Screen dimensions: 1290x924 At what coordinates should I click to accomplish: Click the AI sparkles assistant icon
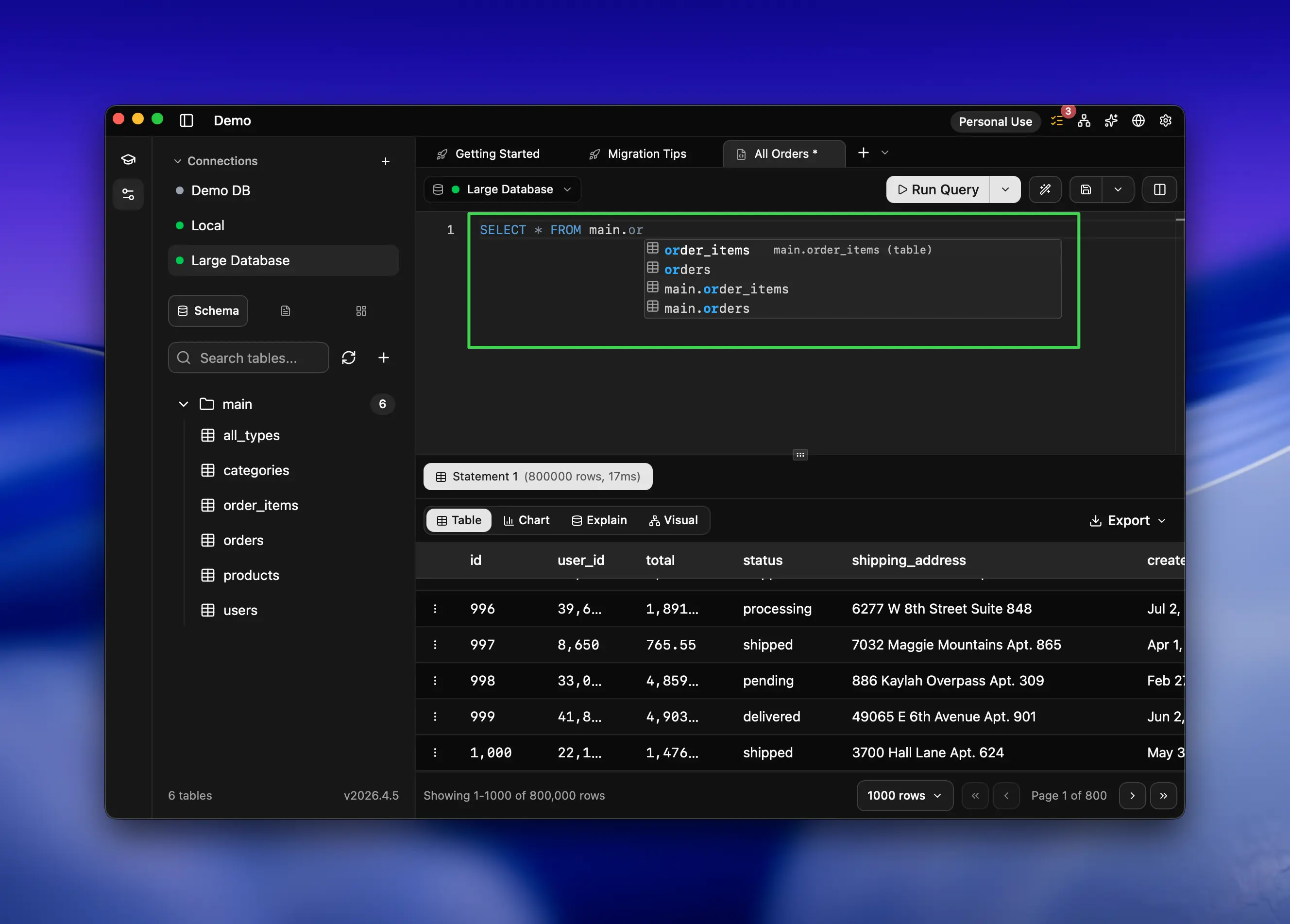coord(1111,120)
